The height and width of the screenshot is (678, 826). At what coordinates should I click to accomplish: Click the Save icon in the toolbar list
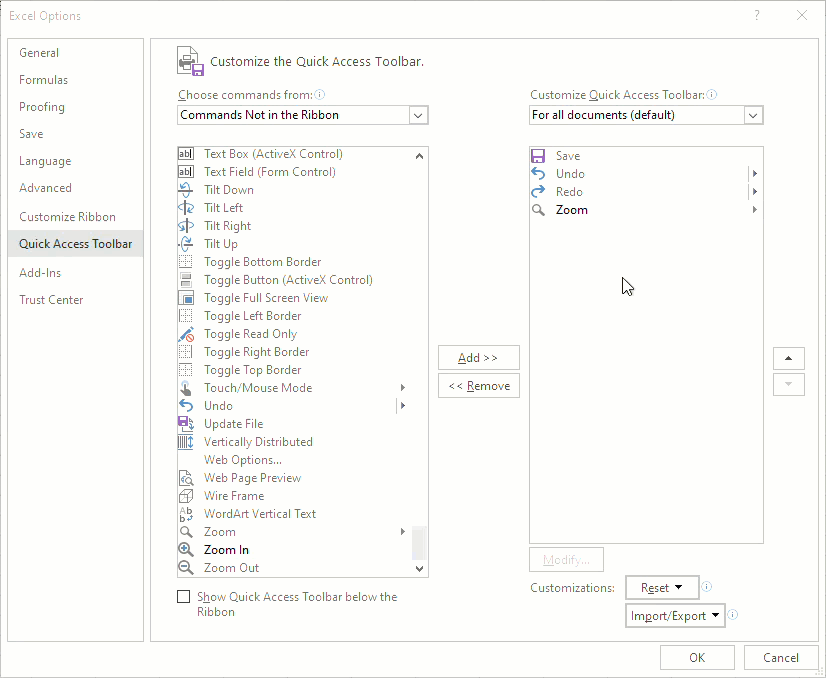[538, 156]
